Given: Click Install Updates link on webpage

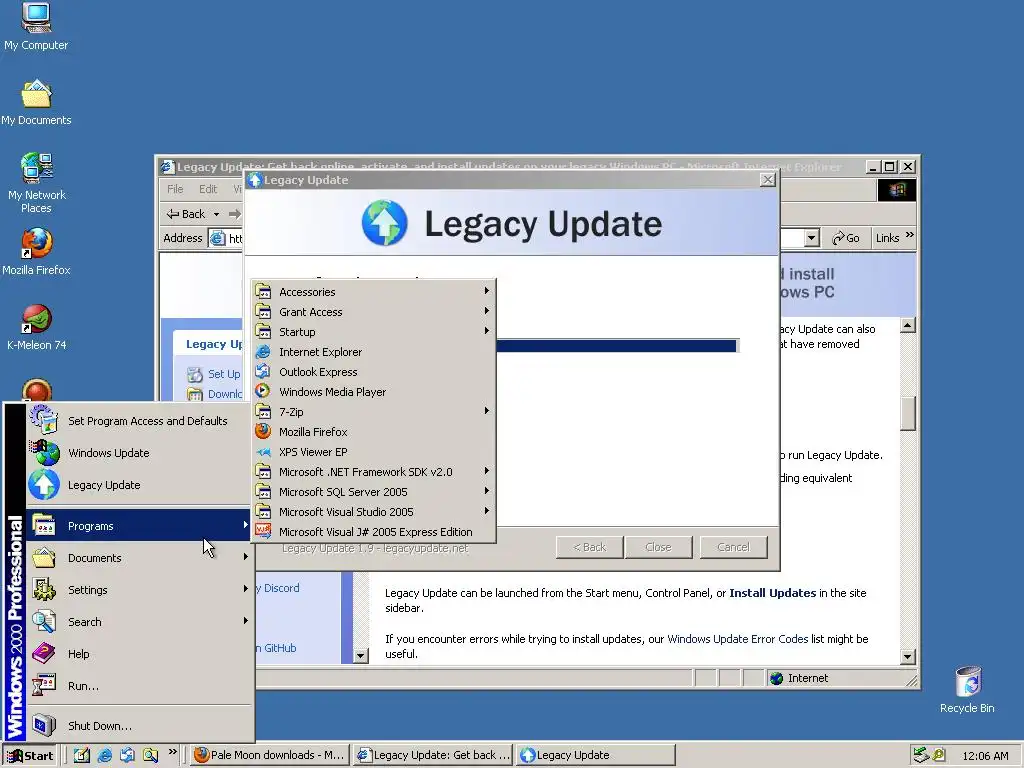Looking at the screenshot, I should click(773, 593).
